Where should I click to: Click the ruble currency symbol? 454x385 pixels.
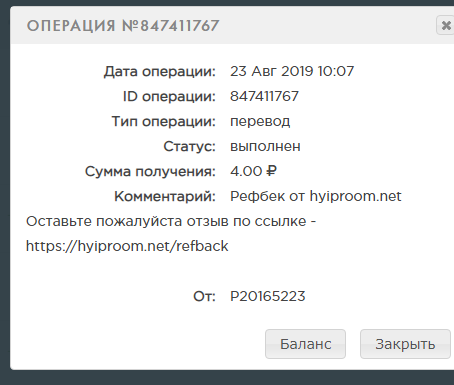[x=271, y=171]
